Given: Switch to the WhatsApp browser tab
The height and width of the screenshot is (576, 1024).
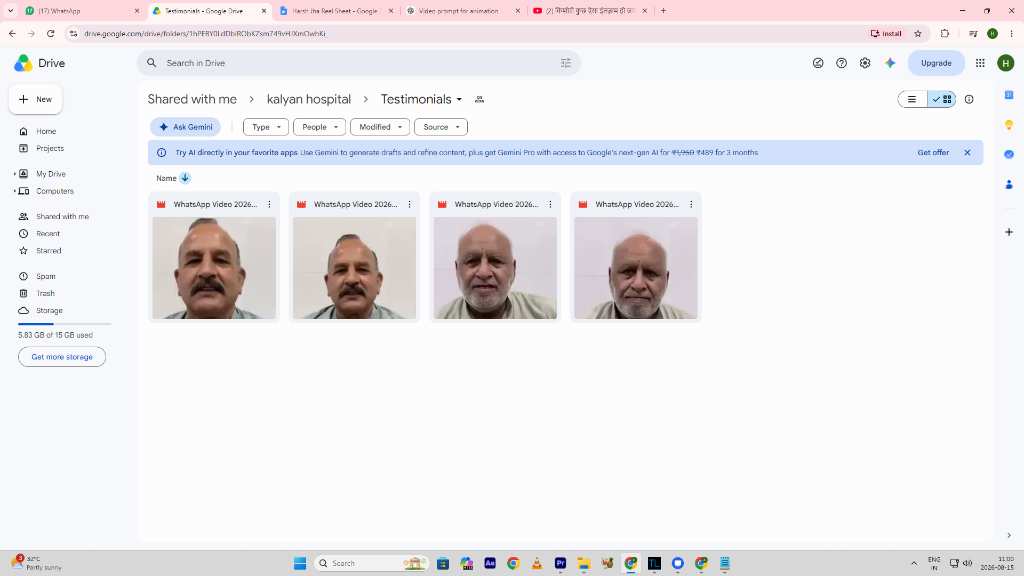Looking at the screenshot, I should 78,11.
